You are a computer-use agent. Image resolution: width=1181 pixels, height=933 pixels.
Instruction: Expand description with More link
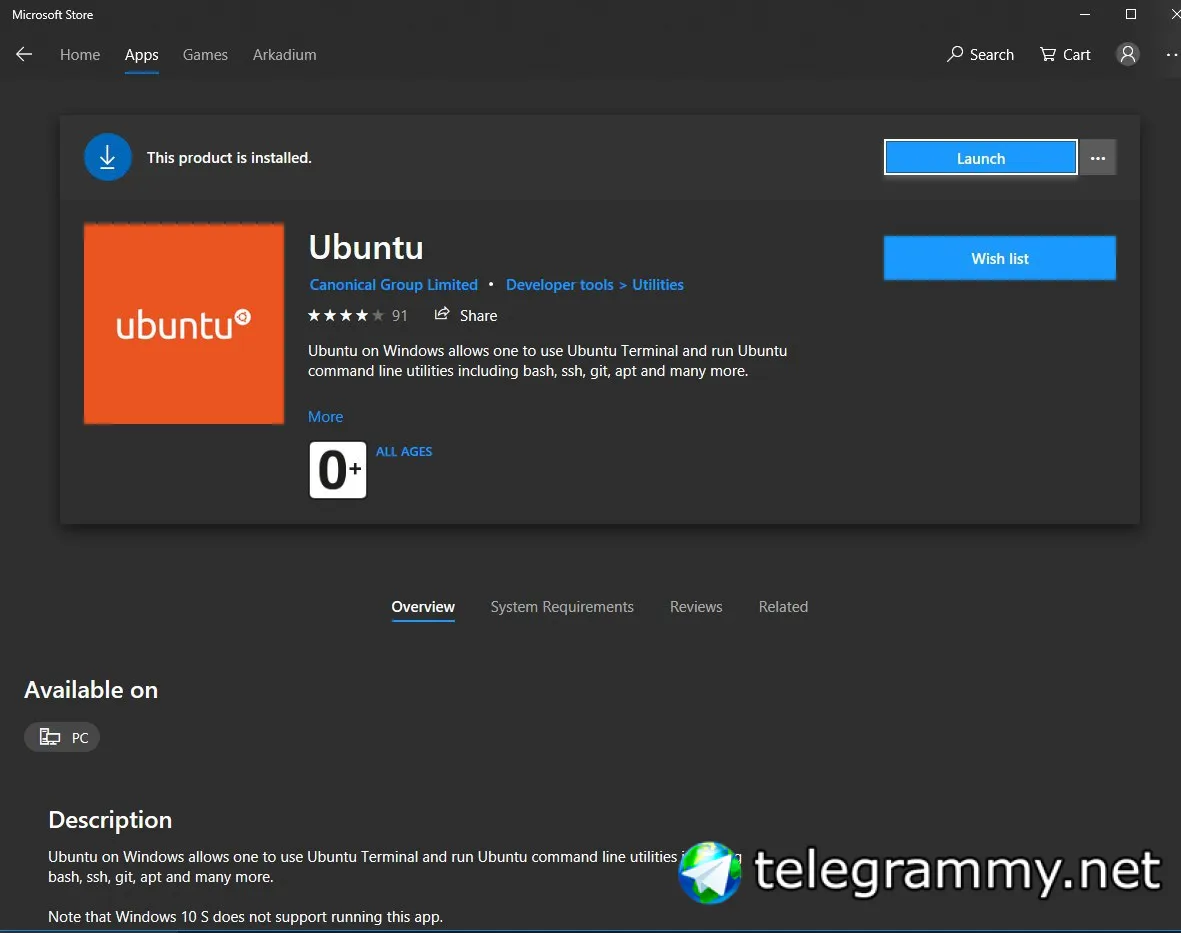pyautogui.click(x=325, y=416)
